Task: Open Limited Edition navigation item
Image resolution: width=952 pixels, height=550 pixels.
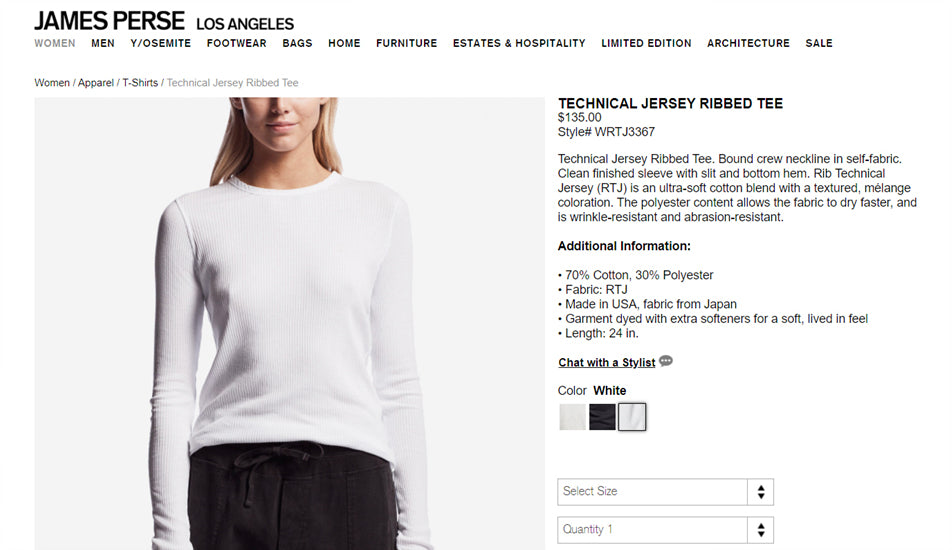Action: click(x=646, y=43)
